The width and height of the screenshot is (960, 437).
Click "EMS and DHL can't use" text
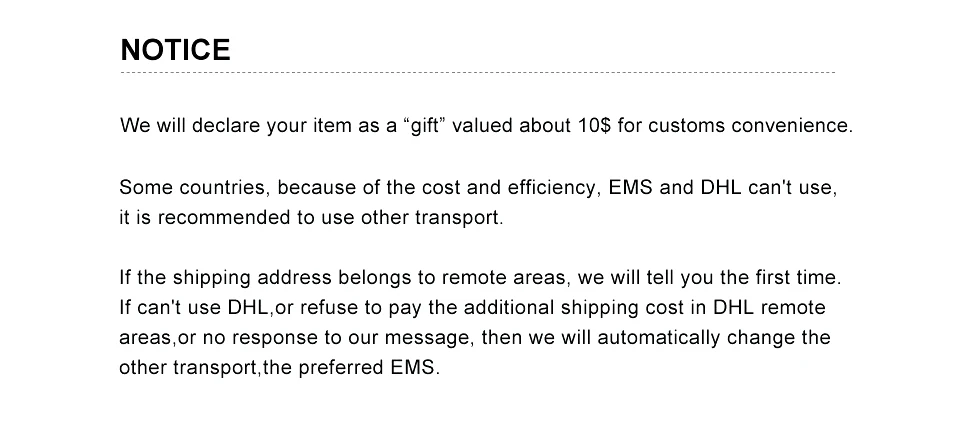722,187
